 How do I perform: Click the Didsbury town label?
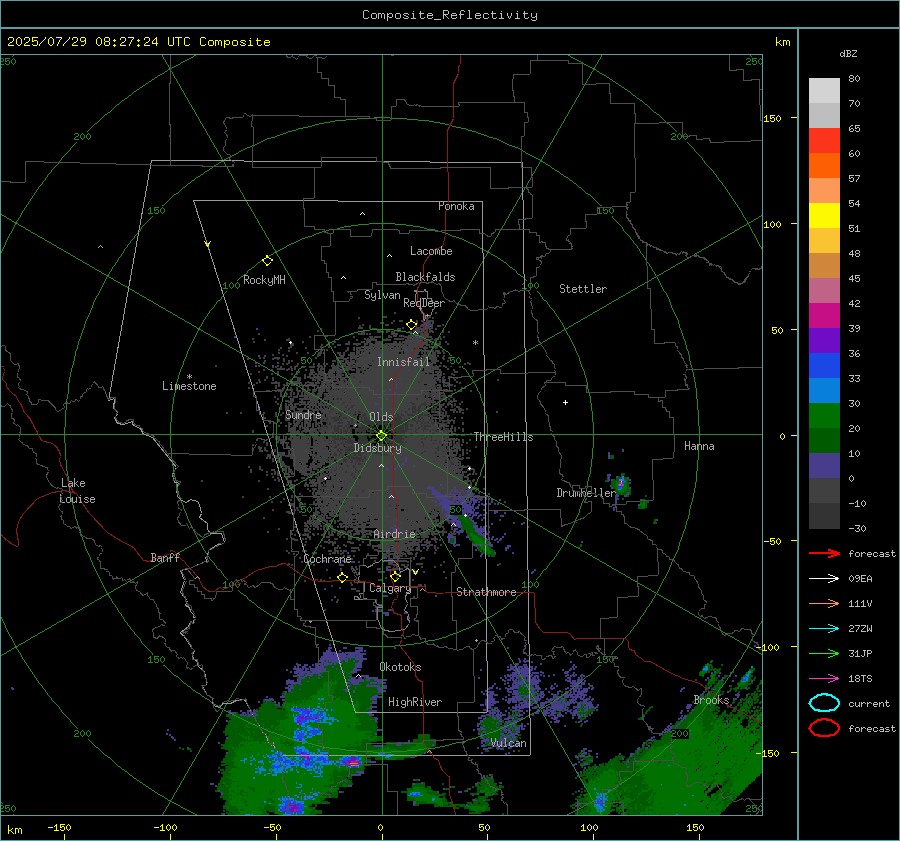(377, 448)
